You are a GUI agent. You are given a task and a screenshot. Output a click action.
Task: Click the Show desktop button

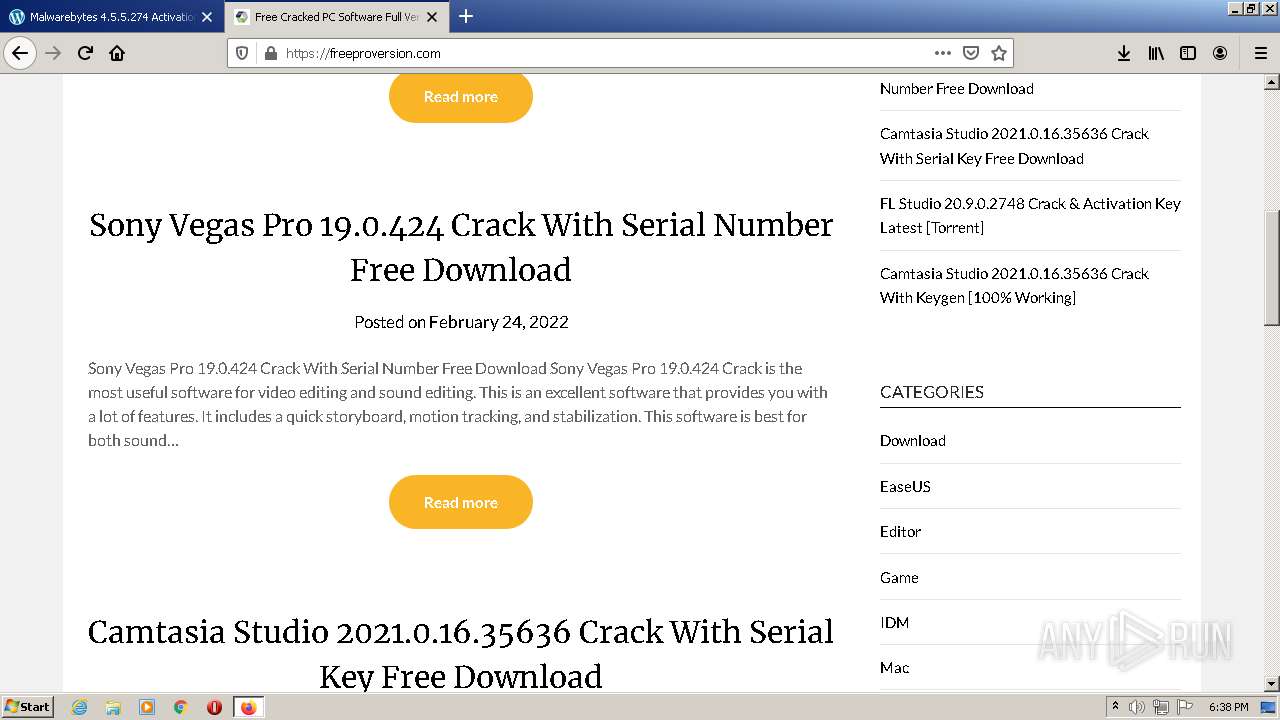1269,707
